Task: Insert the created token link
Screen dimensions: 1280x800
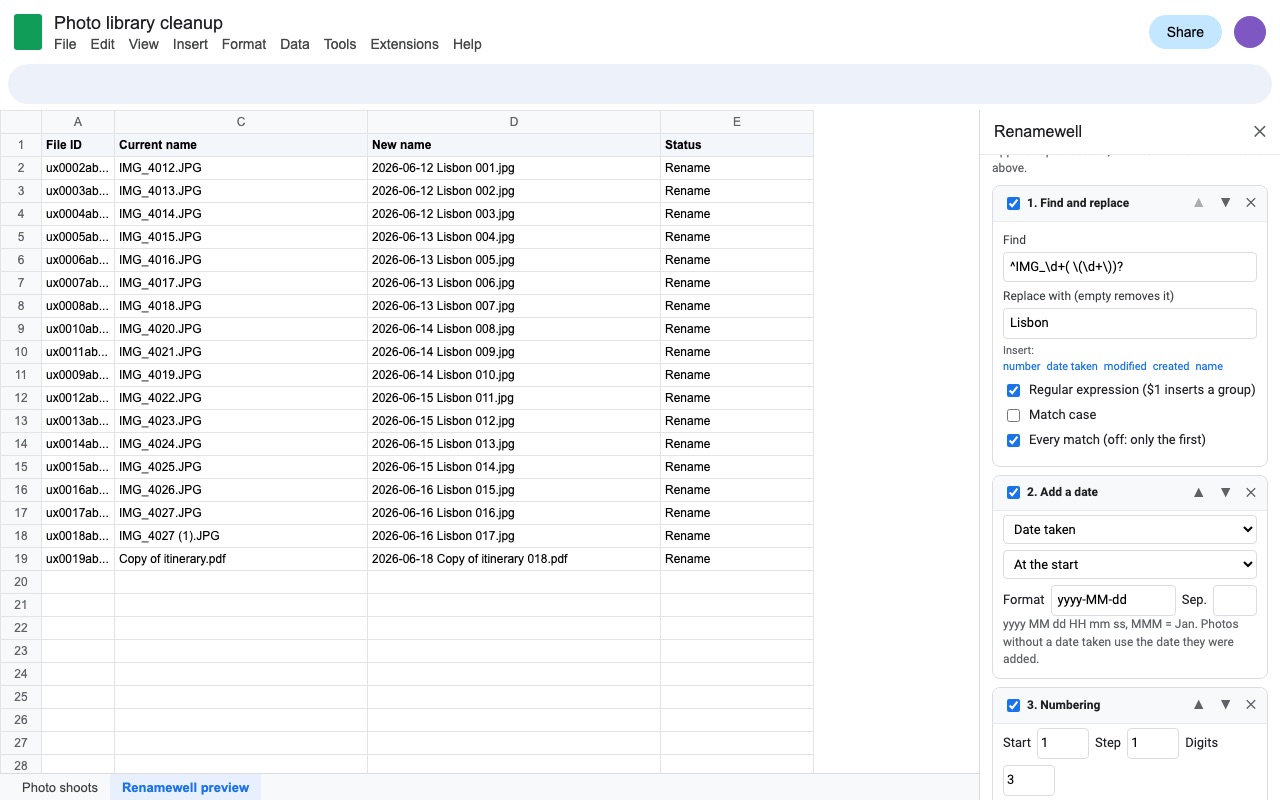Action: [1171, 366]
